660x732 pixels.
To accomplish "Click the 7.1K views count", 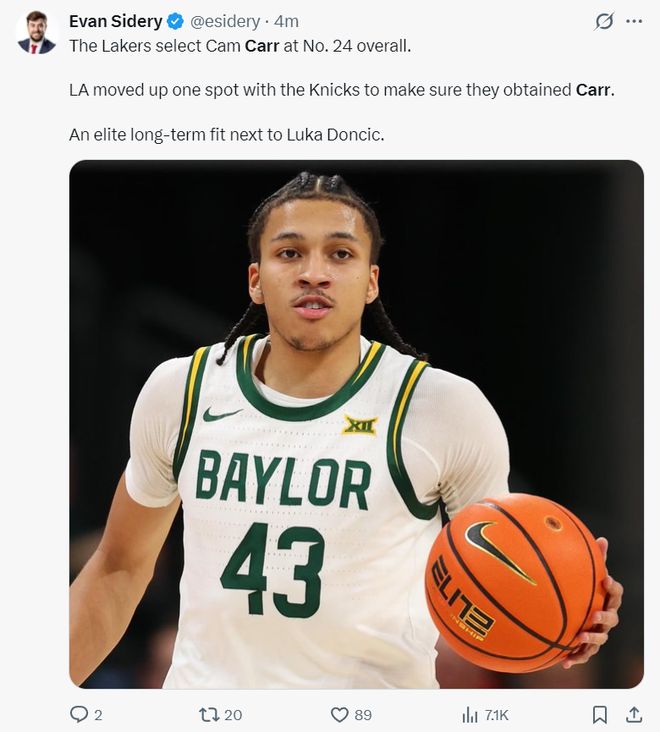I will (496, 715).
